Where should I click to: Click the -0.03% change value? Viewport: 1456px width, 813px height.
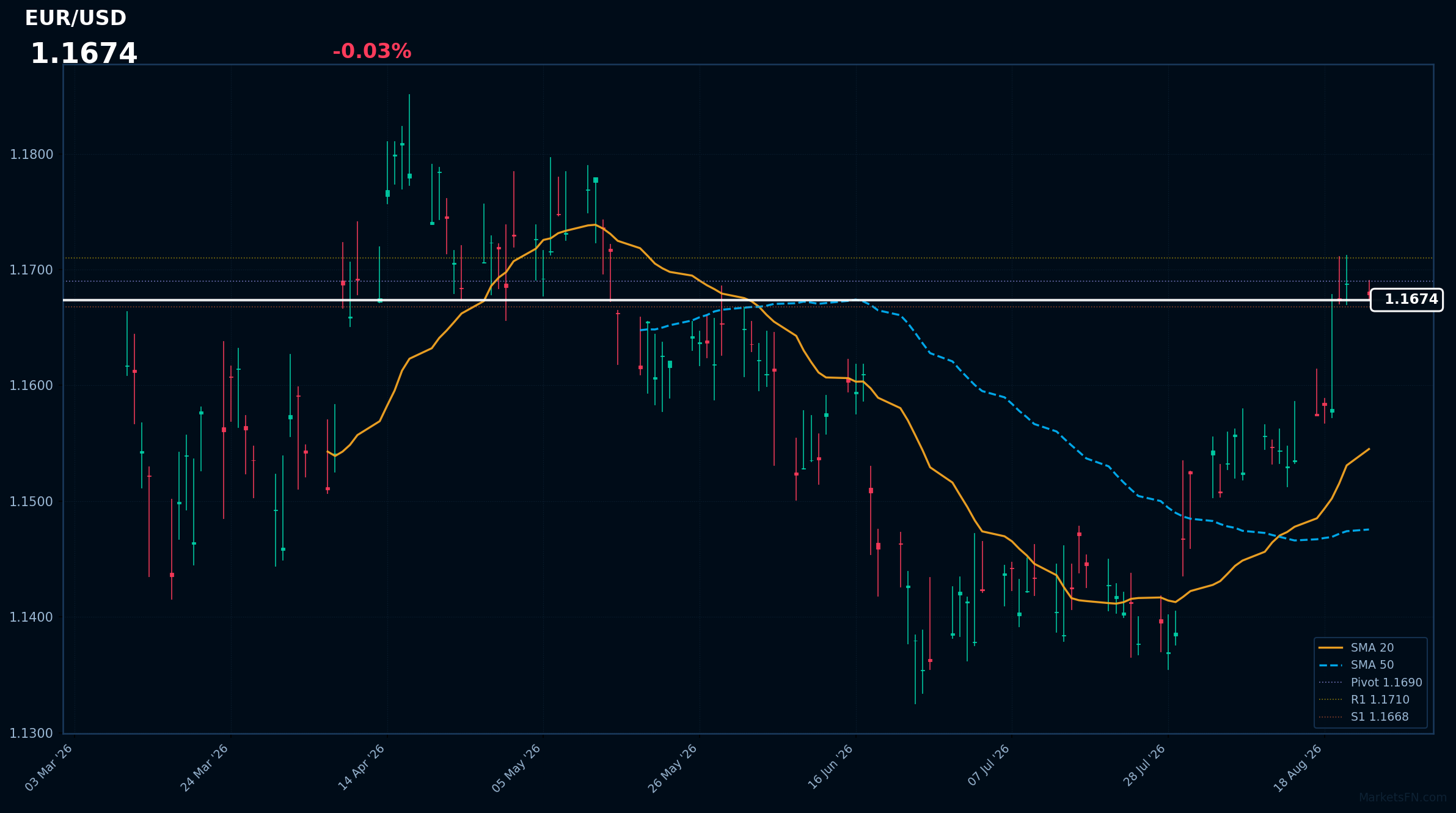pyautogui.click(x=372, y=51)
